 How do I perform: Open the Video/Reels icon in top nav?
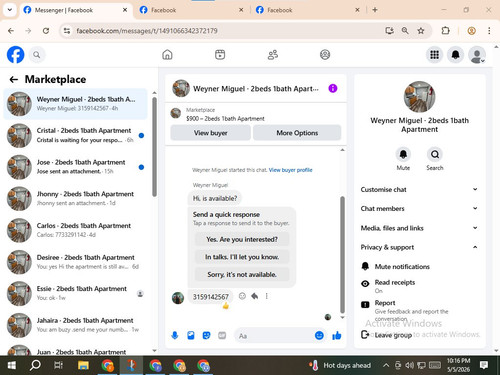pos(220,54)
